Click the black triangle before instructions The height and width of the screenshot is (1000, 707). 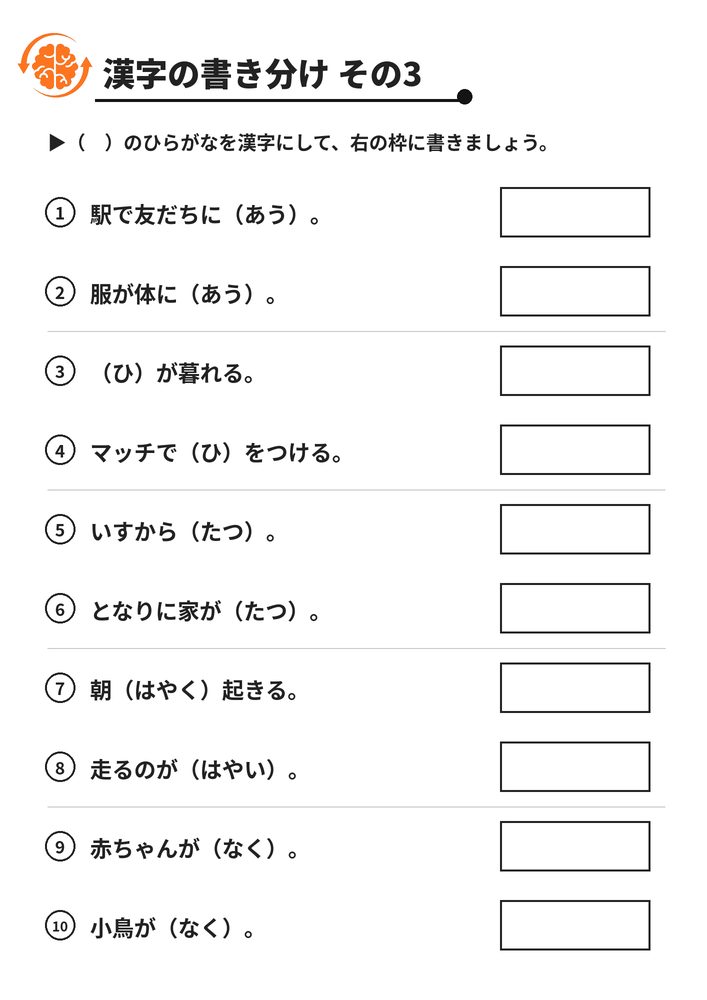[x=57, y=143]
